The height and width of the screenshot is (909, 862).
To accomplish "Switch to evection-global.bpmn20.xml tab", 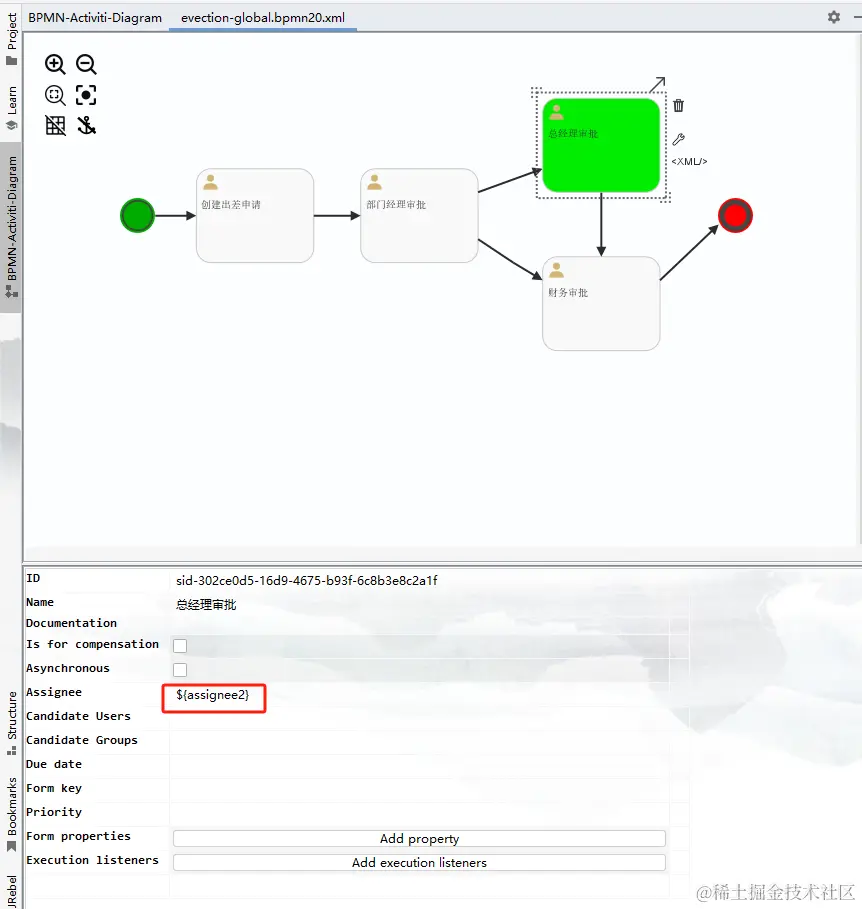I will [263, 18].
